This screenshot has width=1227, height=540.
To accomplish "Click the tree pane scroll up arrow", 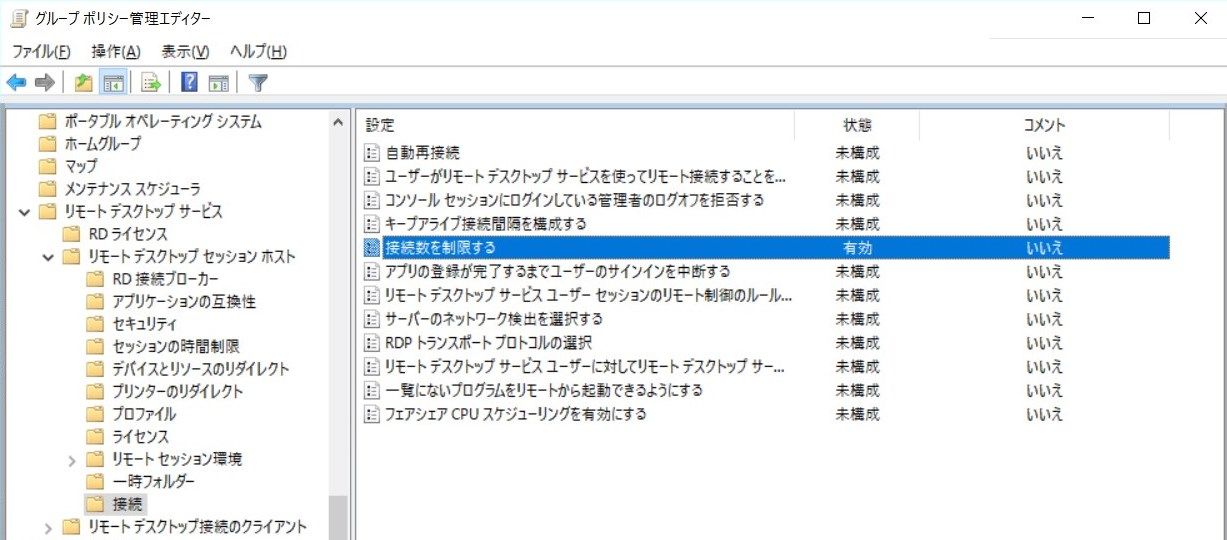I will (338, 121).
